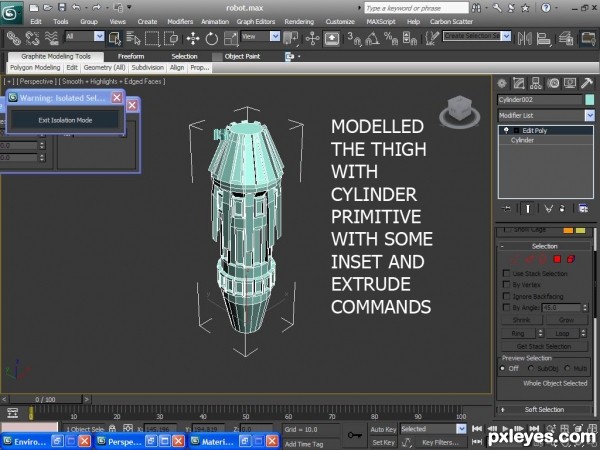
Task: Click Select and Manipulate icon
Action: point(312,38)
